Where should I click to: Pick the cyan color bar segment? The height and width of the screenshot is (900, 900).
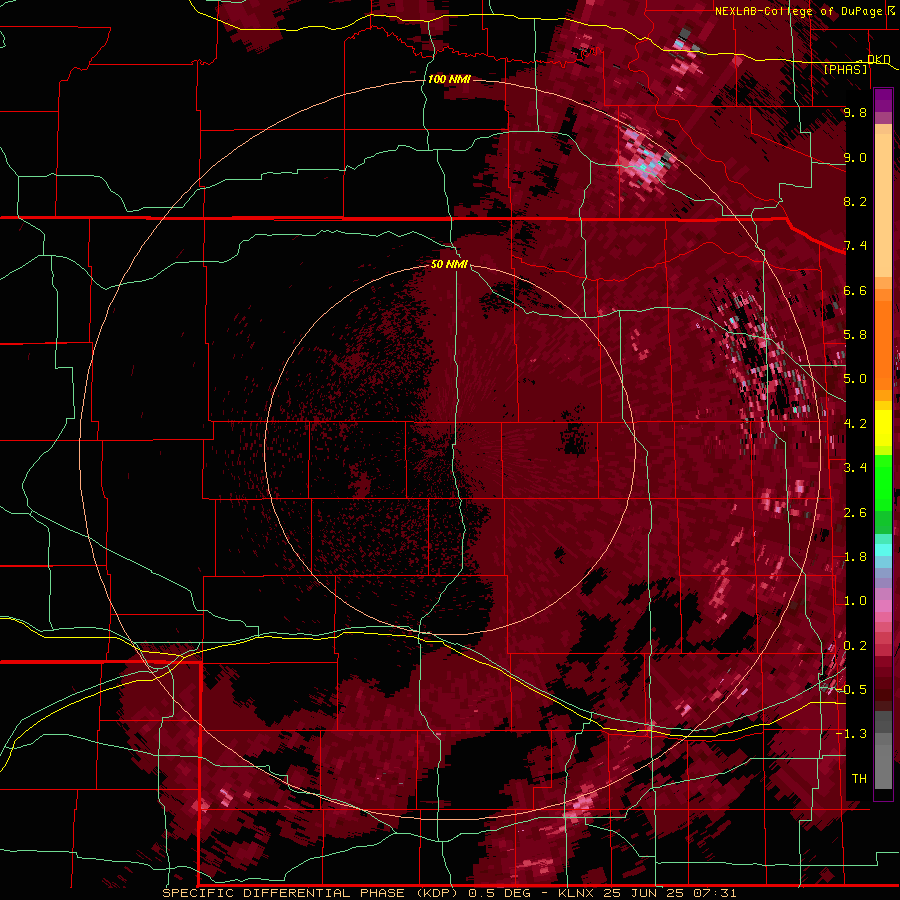click(x=883, y=550)
